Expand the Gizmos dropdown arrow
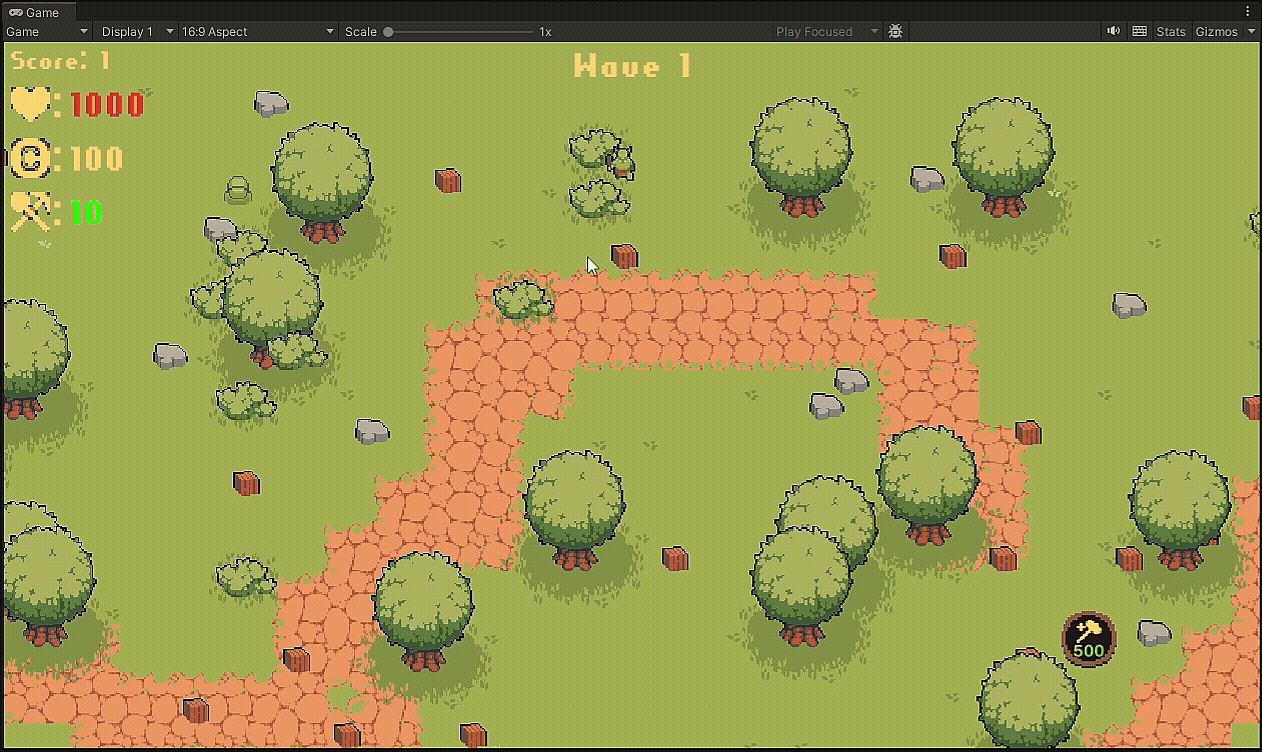Viewport: 1262px width, 752px height. 1251,32
